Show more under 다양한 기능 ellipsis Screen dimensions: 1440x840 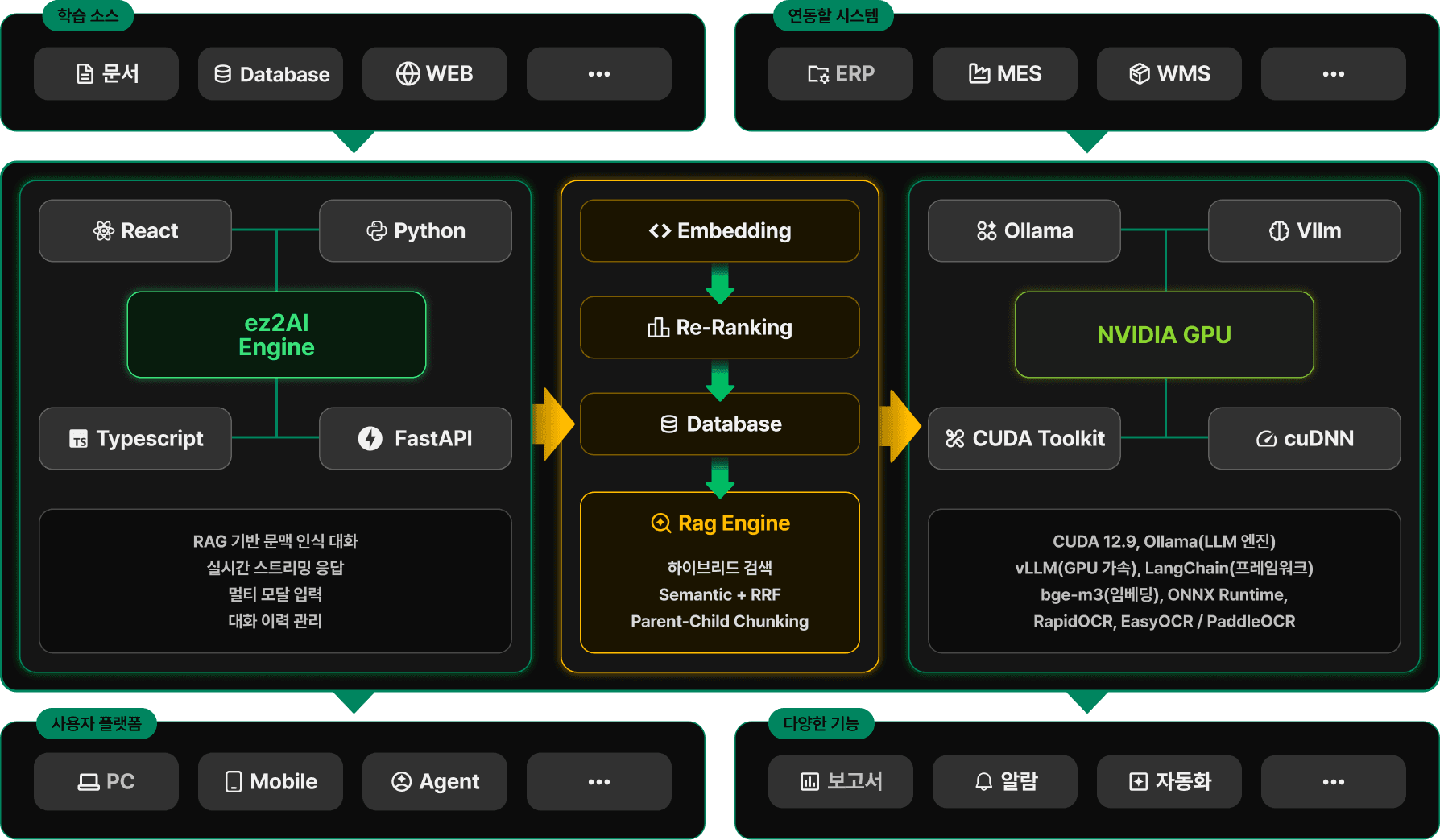point(1333,781)
